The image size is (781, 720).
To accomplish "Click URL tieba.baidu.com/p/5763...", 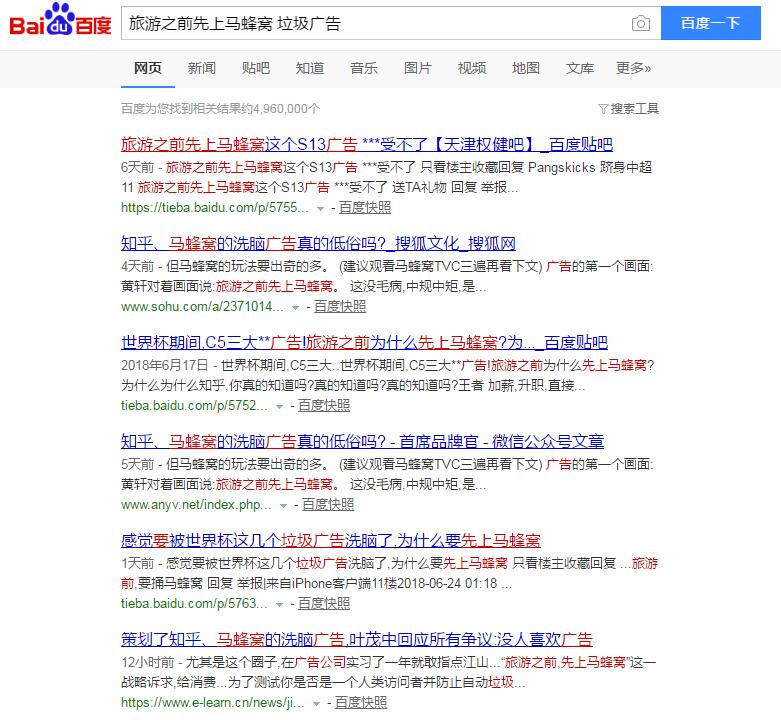I will pyautogui.click(x=194, y=603).
